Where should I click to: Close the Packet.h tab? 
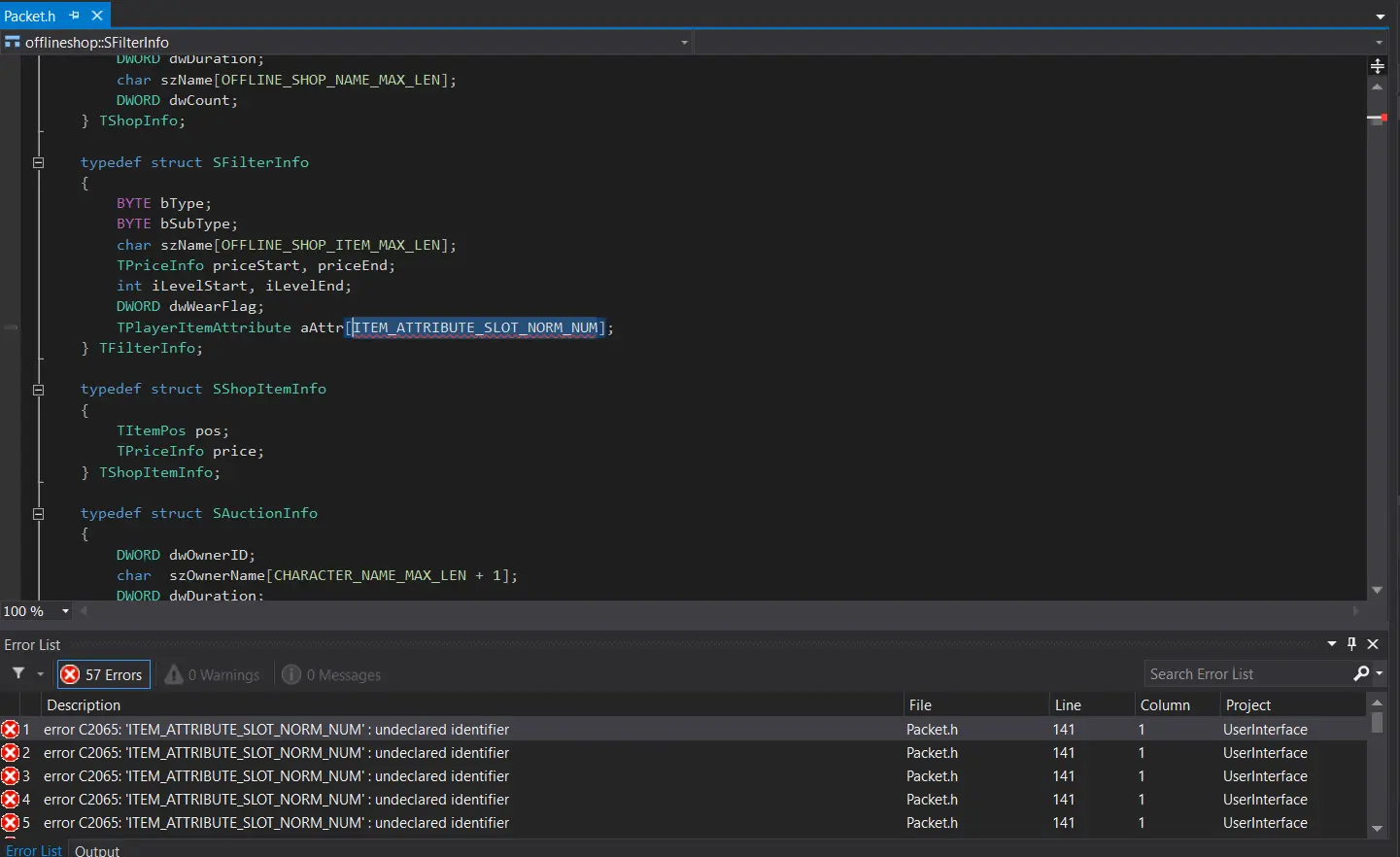[97, 16]
